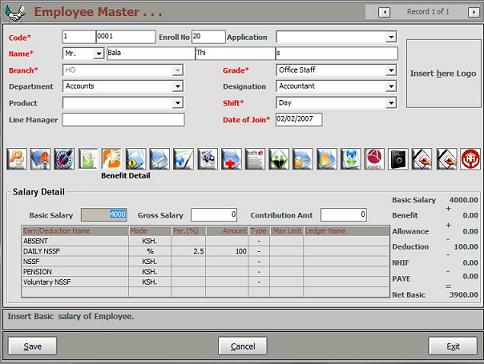Click the Save button
The image size is (484, 364).
32,346
